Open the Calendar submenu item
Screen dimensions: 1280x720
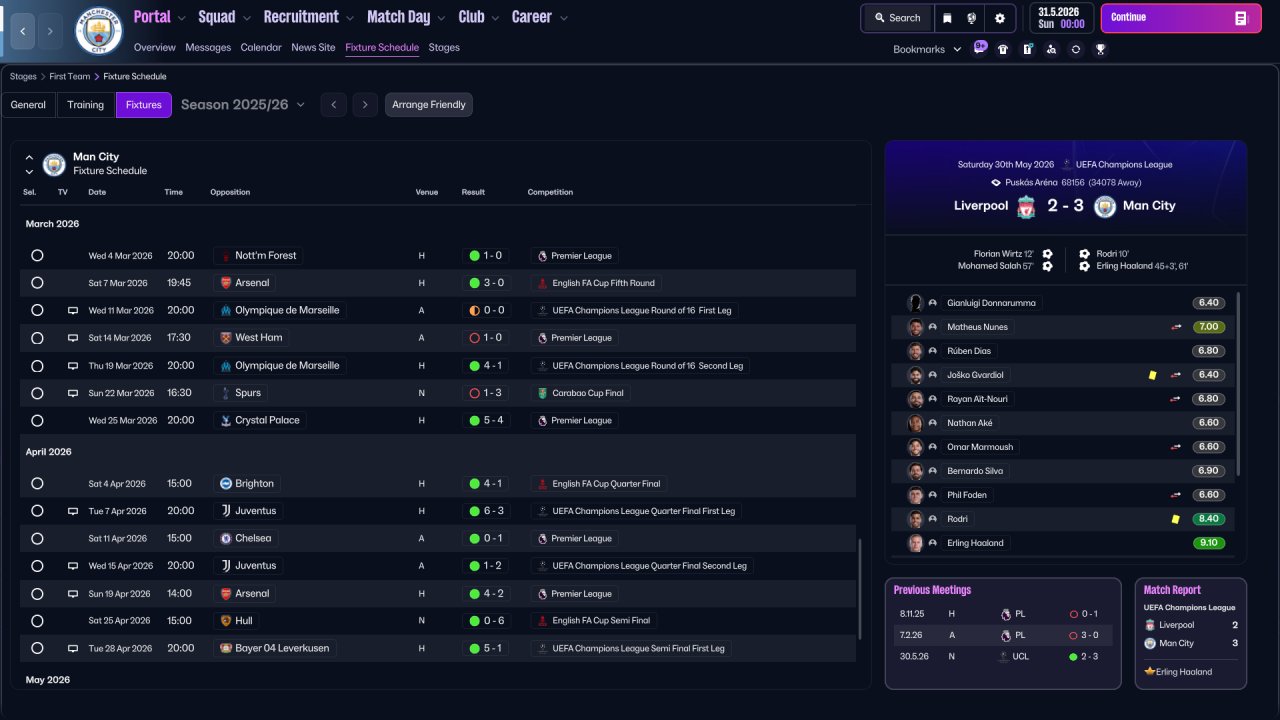261,47
